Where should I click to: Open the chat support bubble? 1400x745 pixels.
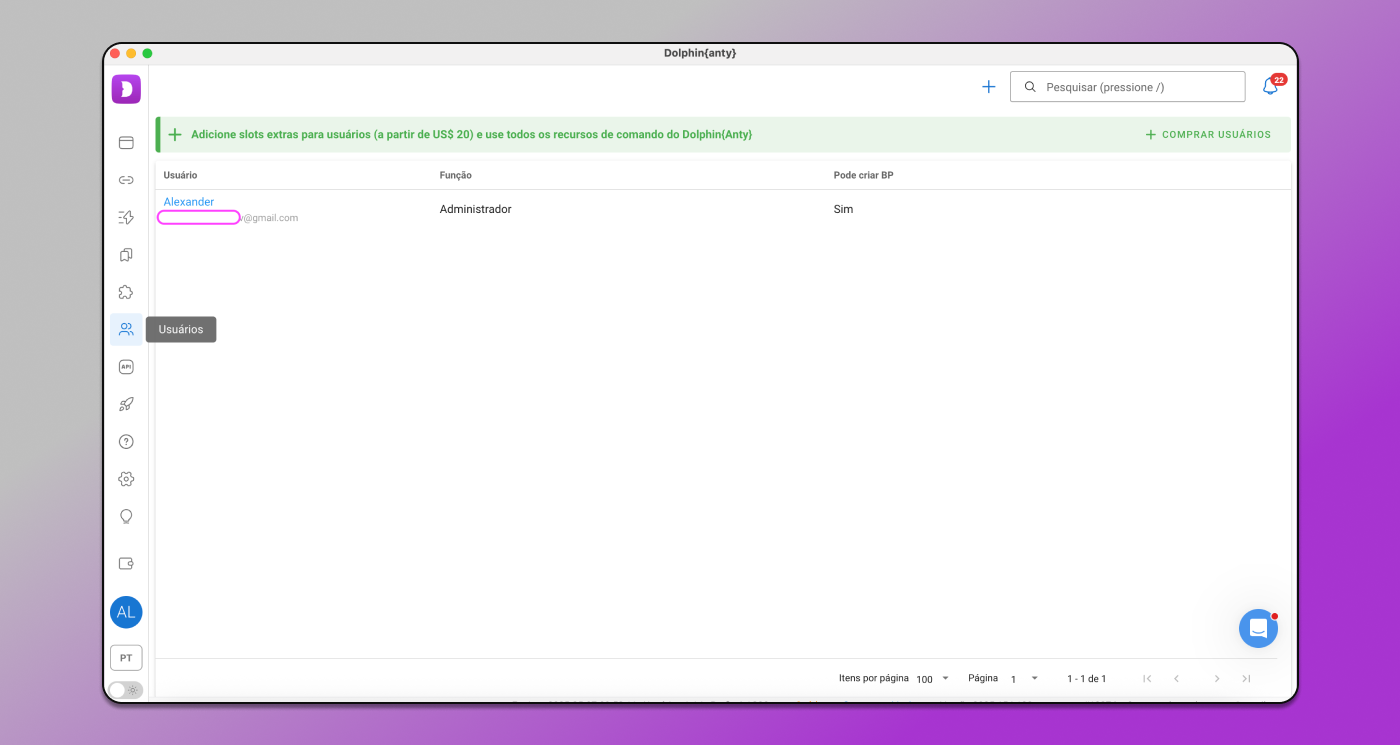tap(1258, 628)
